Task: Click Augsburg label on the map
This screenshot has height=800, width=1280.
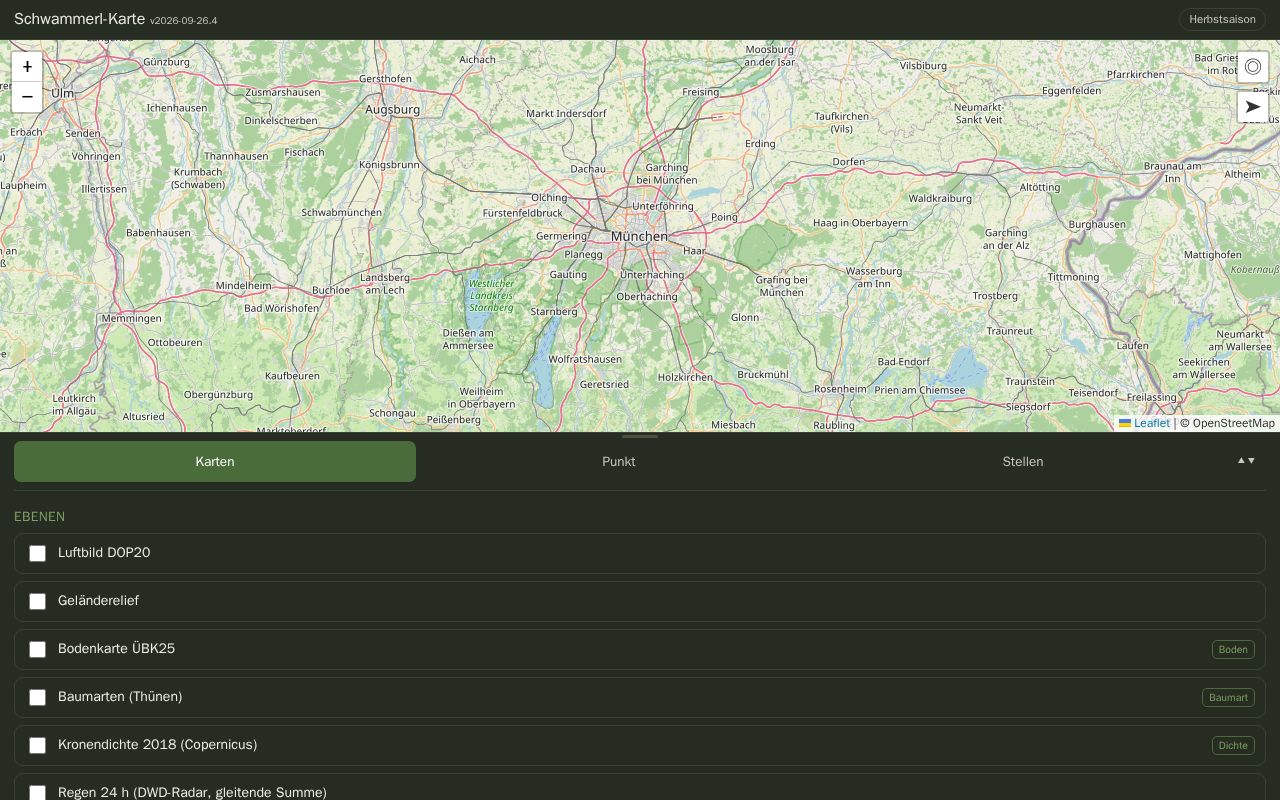Action: pos(393,109)
